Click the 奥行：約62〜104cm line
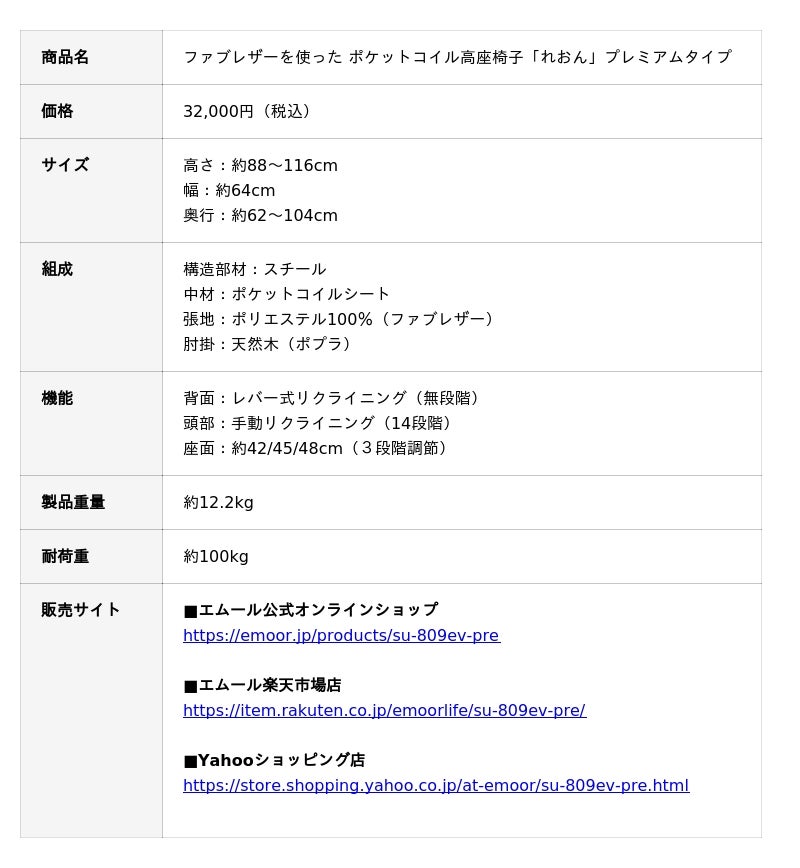 (260, 215)
